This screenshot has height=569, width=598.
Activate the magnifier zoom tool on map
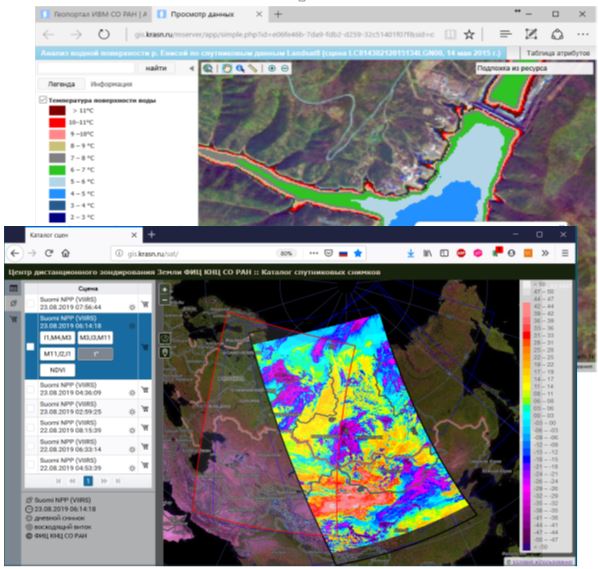(x=240, y=69)
